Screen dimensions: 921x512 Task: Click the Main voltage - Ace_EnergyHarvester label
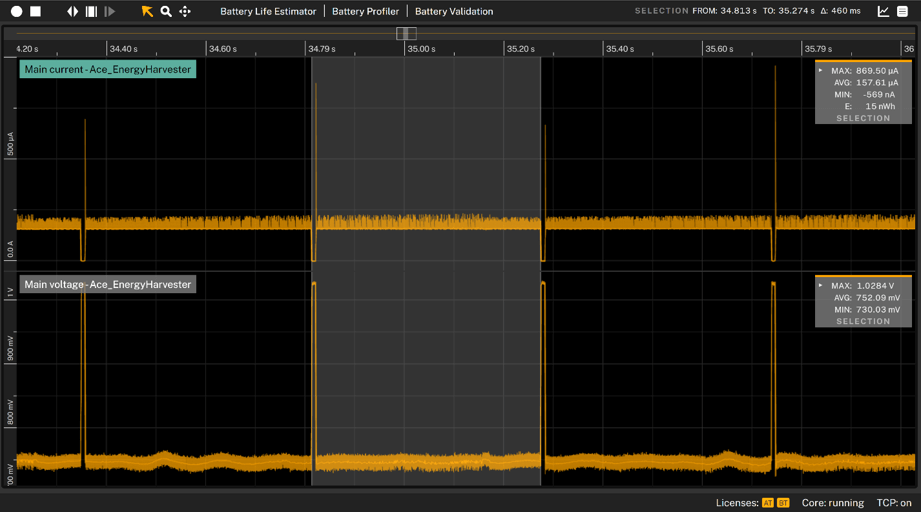point(108,284)
